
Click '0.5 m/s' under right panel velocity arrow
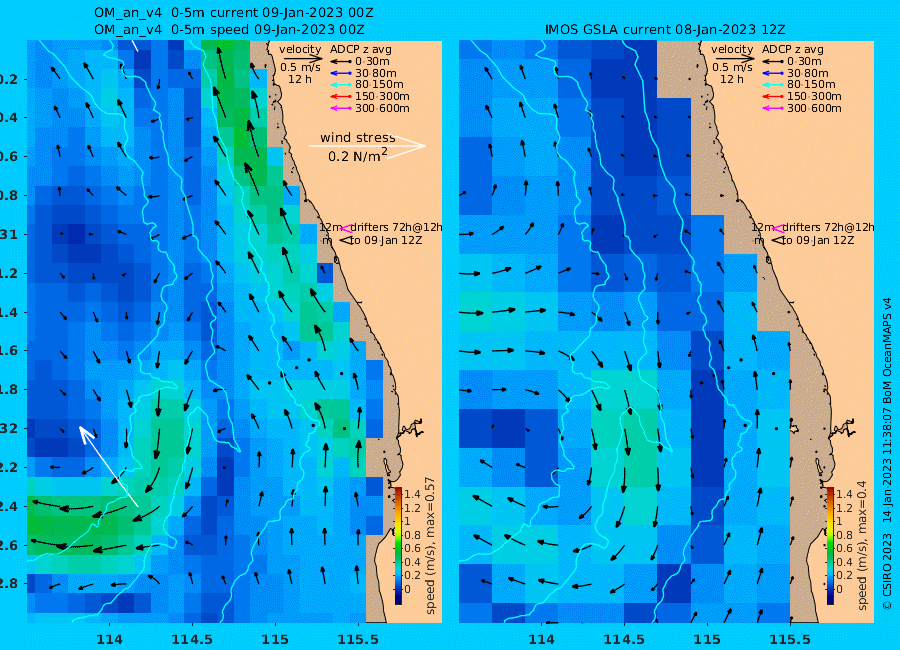pos(732,68)
